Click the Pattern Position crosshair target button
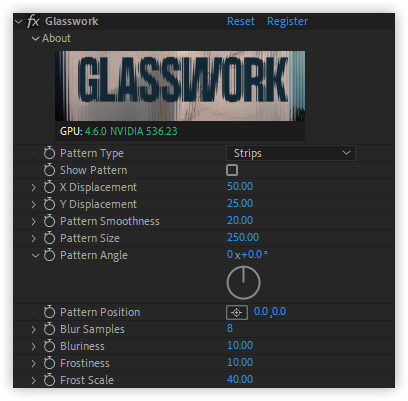 (237, 312)
